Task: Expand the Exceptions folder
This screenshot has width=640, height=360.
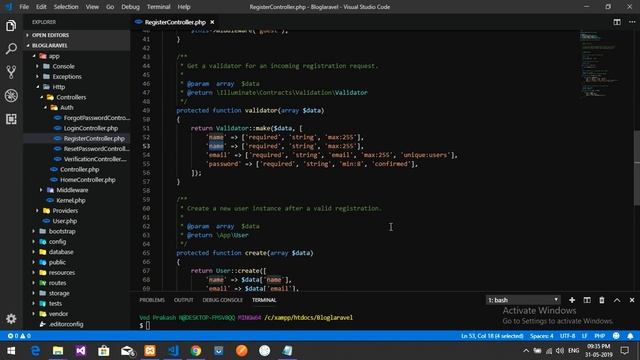Action: pyautogui.click(x=67, y=76)
